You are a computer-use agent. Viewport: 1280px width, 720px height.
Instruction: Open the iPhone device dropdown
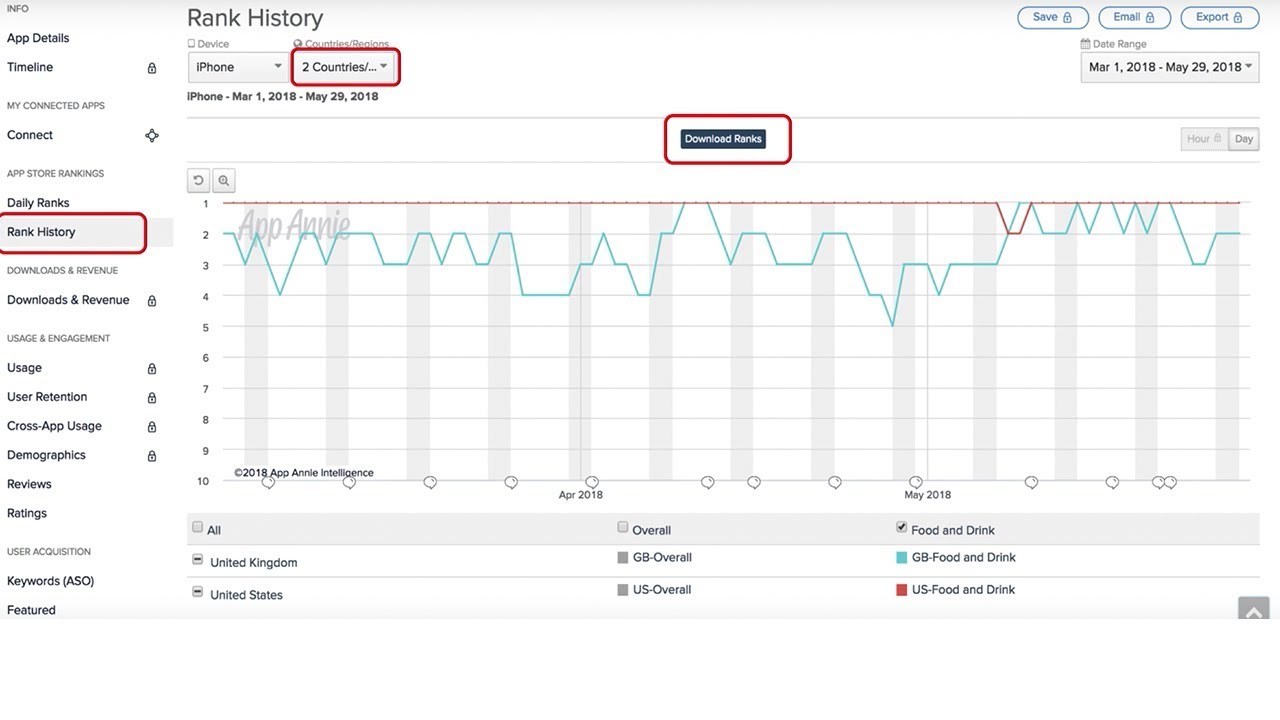point(239,67)
